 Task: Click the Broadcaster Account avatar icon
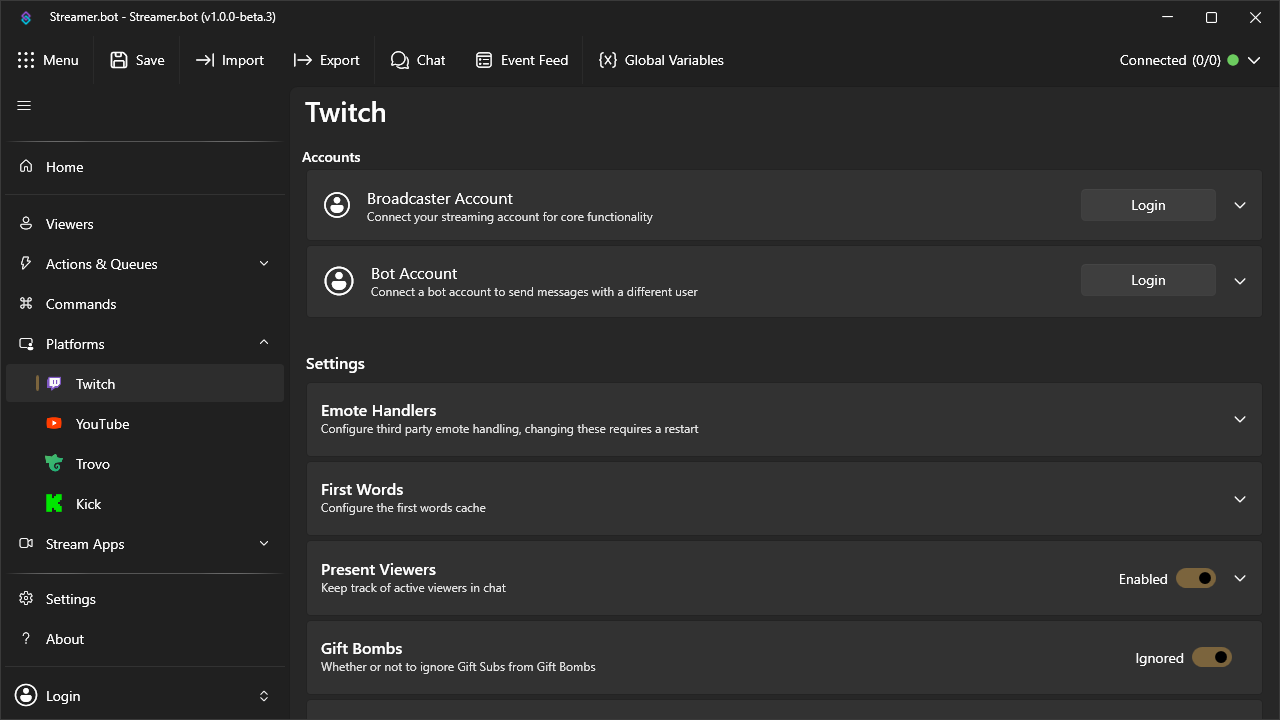[336, 205]
